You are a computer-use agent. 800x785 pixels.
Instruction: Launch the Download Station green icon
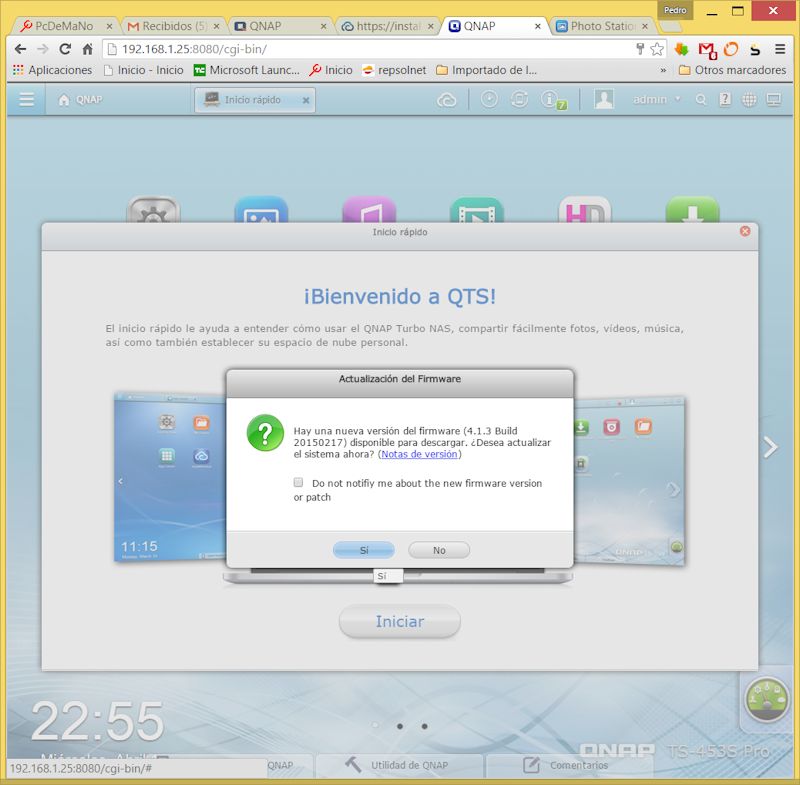(x=692, y=210)
